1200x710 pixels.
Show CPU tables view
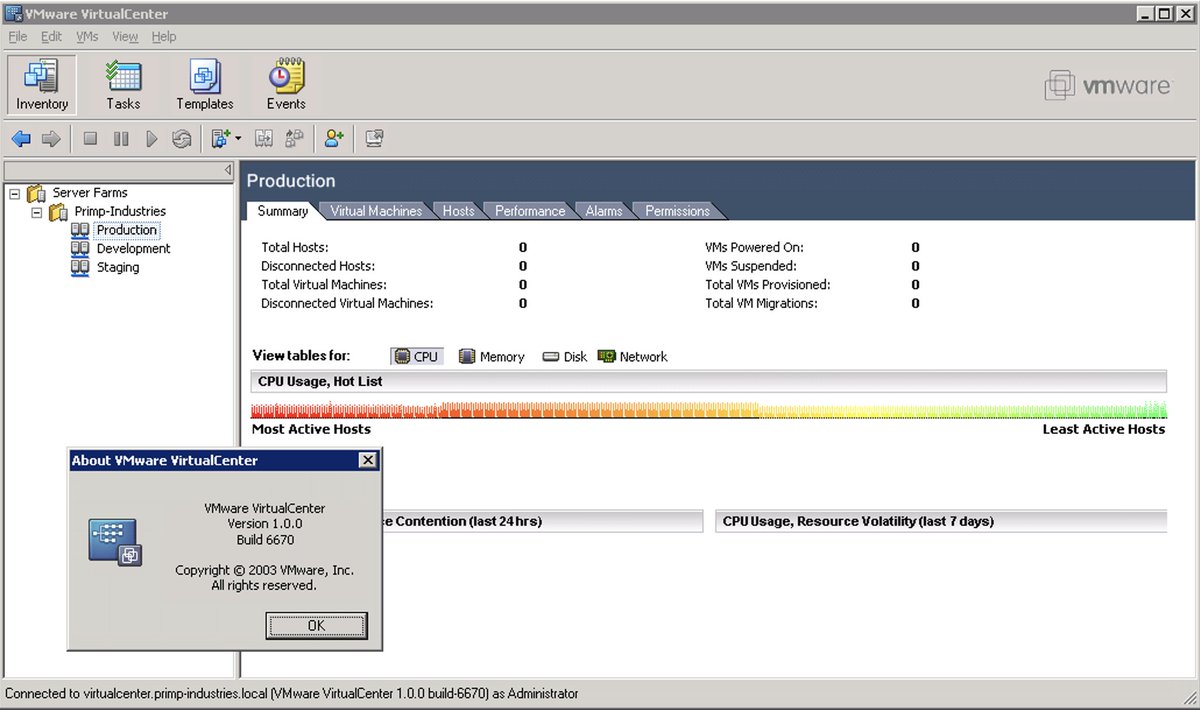(x=417, y=357)
